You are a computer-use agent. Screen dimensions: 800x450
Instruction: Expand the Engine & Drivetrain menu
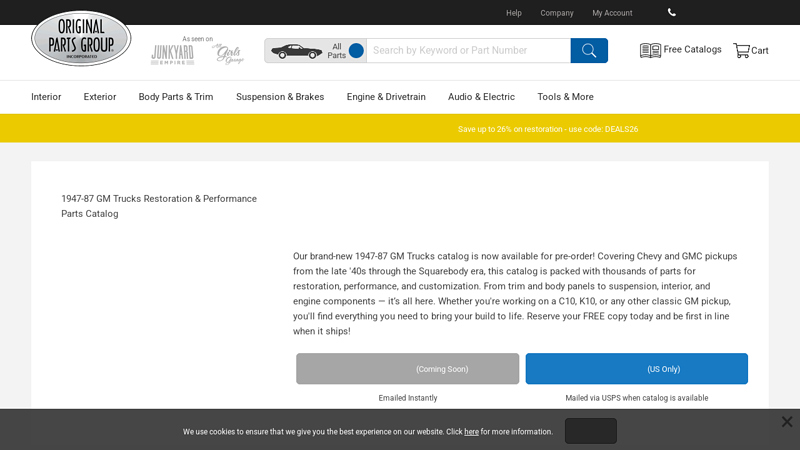tap(386, 97)
